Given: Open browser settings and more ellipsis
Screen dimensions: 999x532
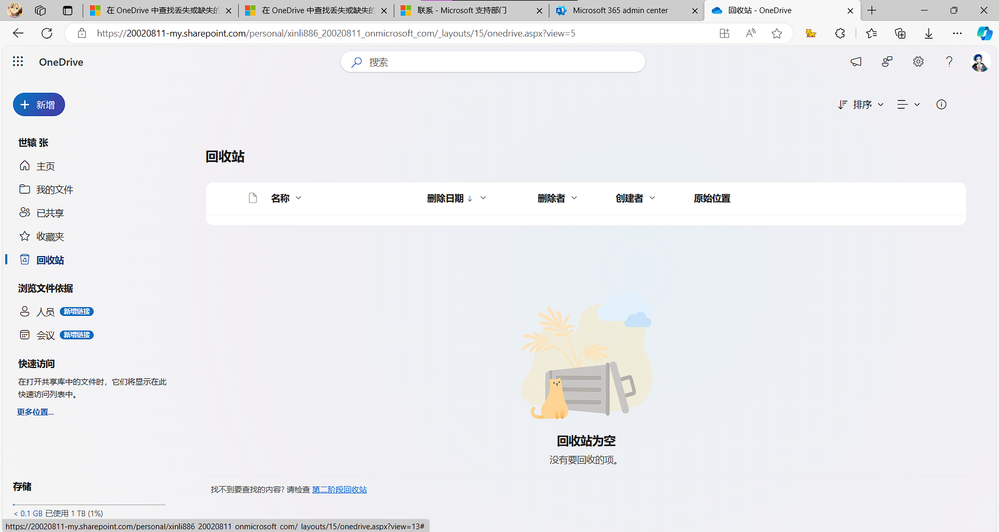Looking at the screenshot, I should (x=957, y=33).
